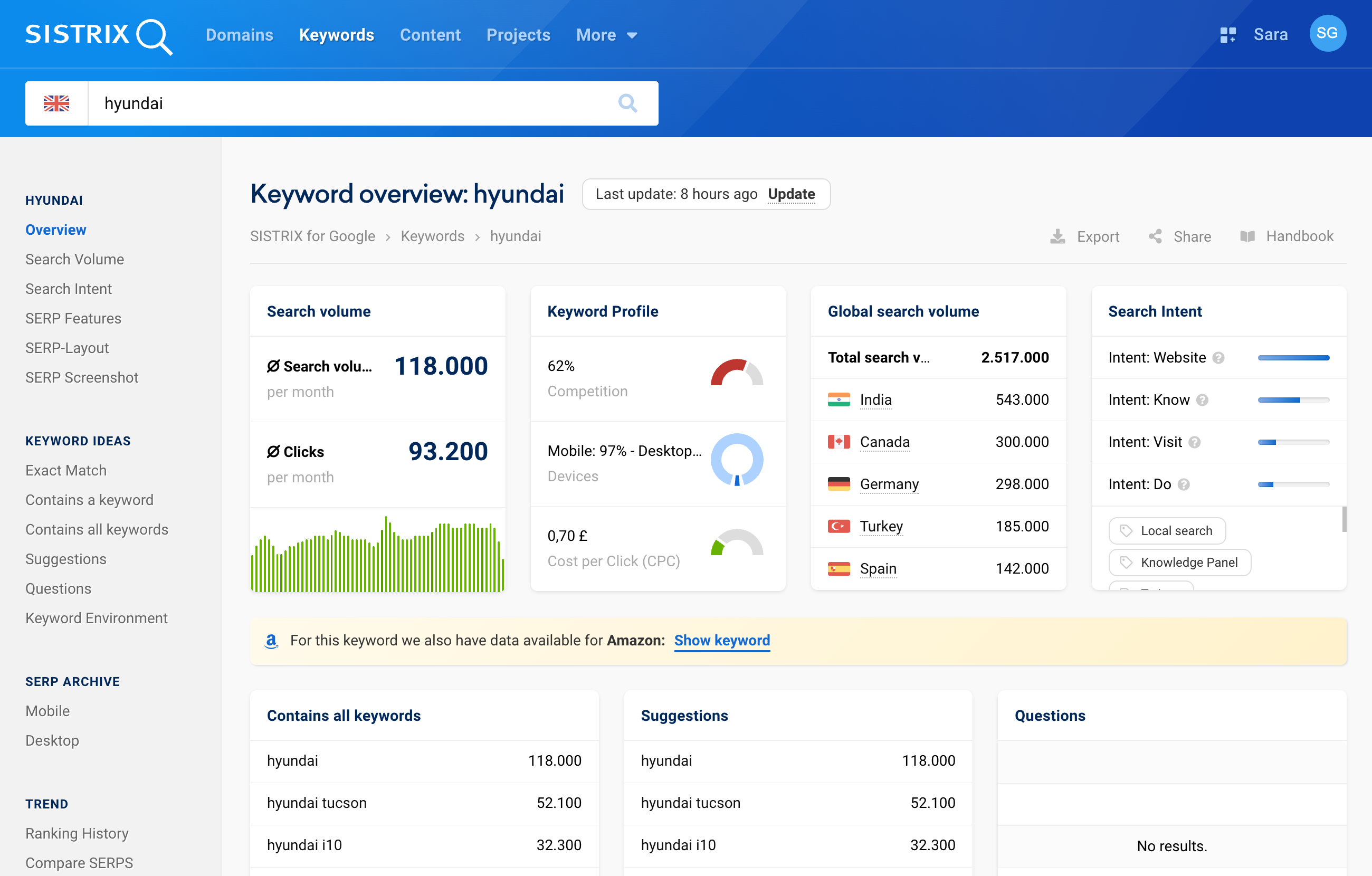Click the Update button
This screenshot has height=876, width=1372.
click(792, 194)
